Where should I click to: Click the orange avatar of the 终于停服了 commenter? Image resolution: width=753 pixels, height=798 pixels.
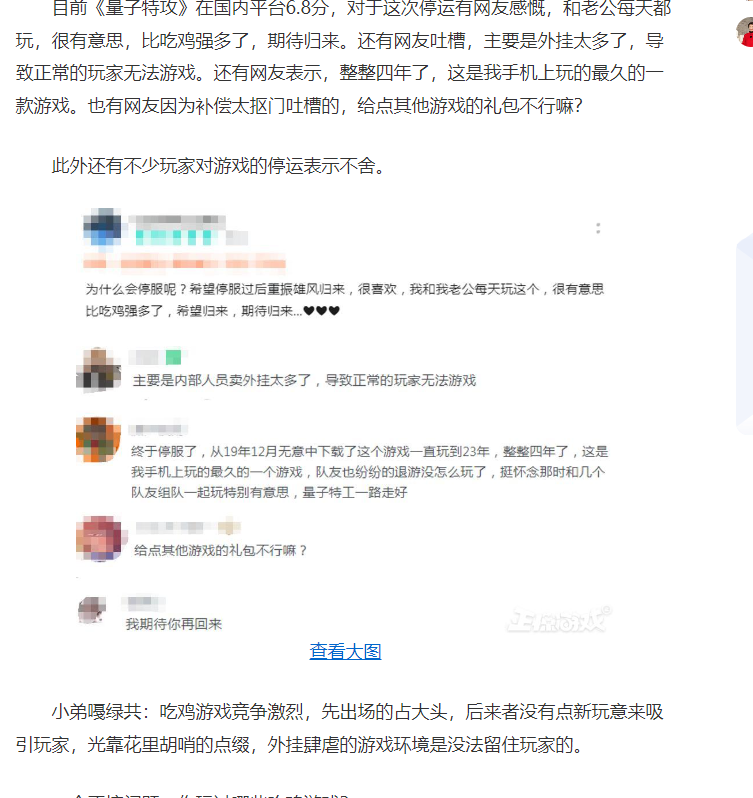pos(99,440)
